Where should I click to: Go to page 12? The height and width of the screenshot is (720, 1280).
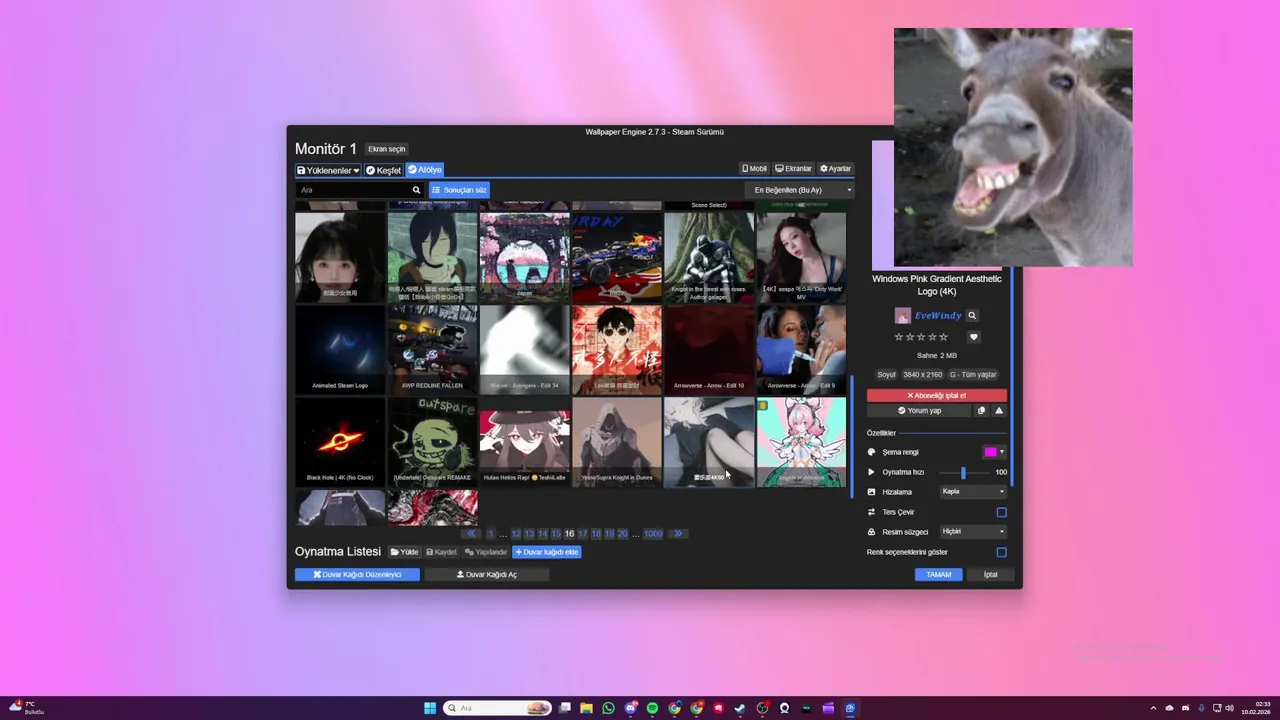(516, 534)
